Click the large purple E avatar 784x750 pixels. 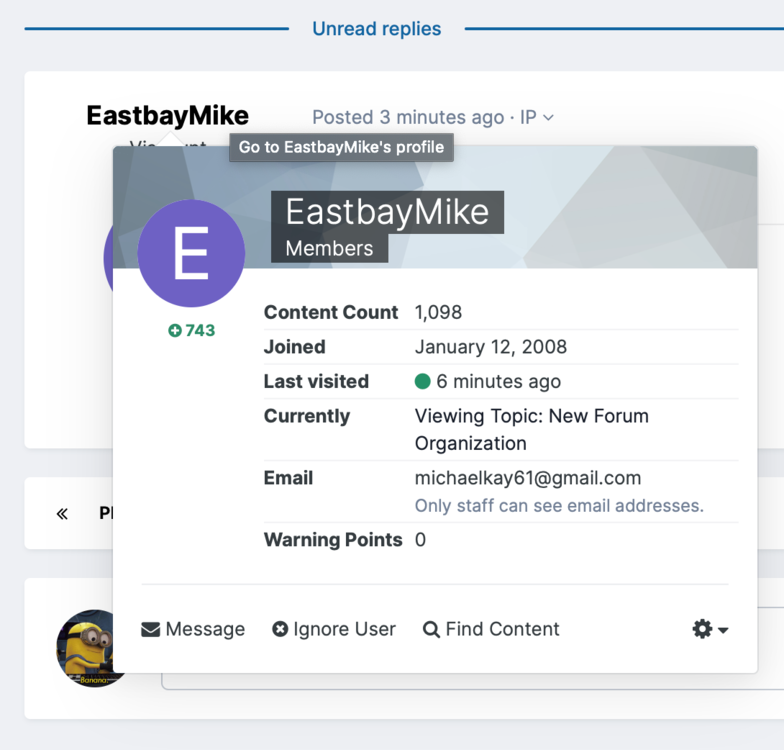191,253
